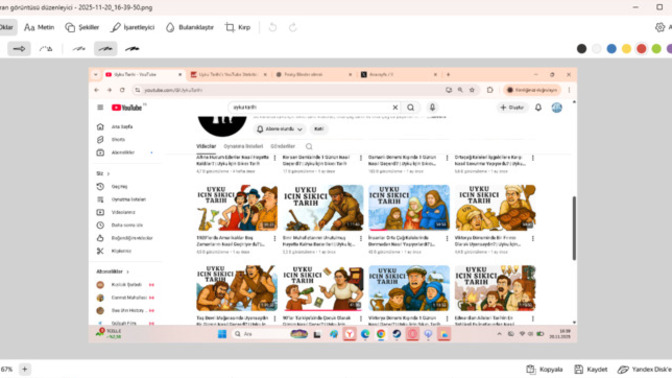This screenshot has width=672, height=378.
Task: Pick the white color swatch
Action: point(597,49)
